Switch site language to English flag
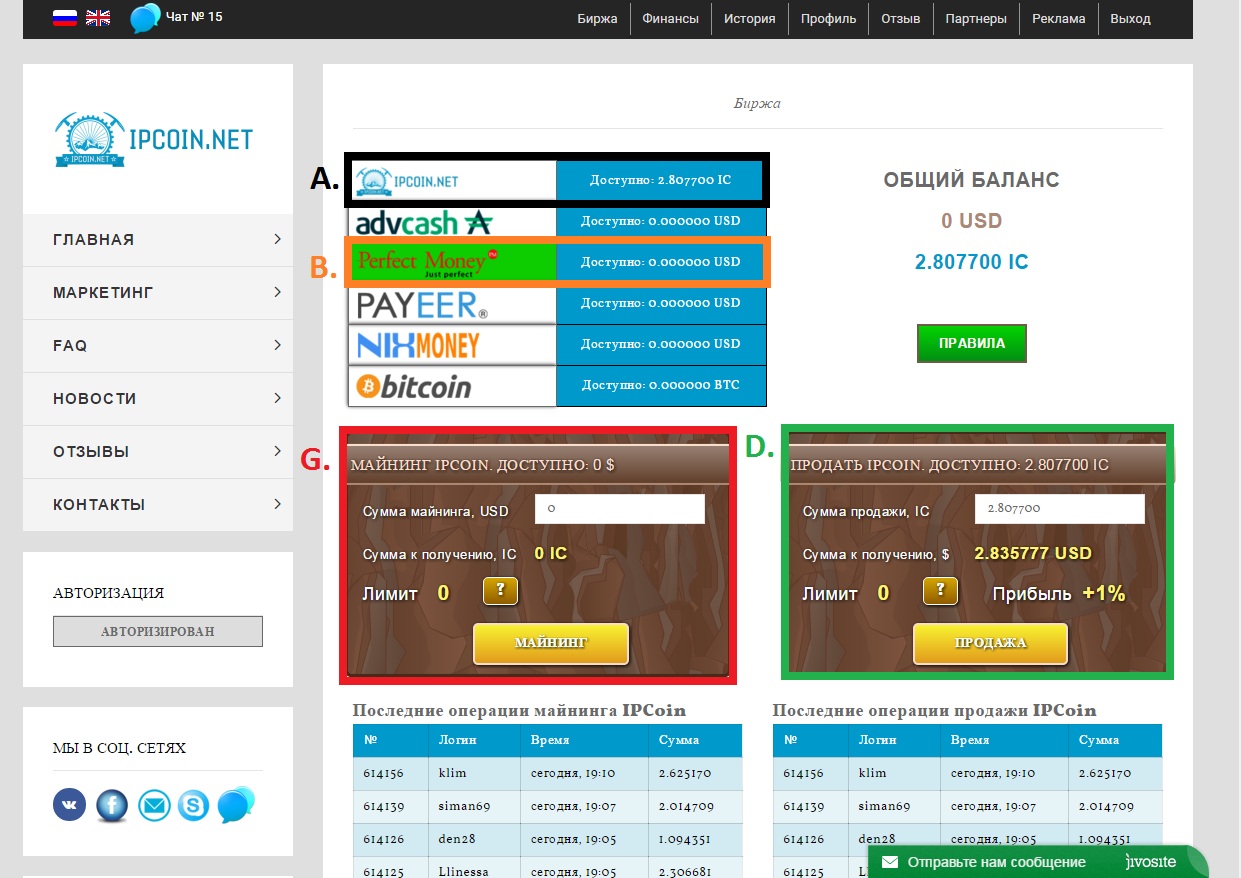The image size is (1241, 878). tap(98, 18)
